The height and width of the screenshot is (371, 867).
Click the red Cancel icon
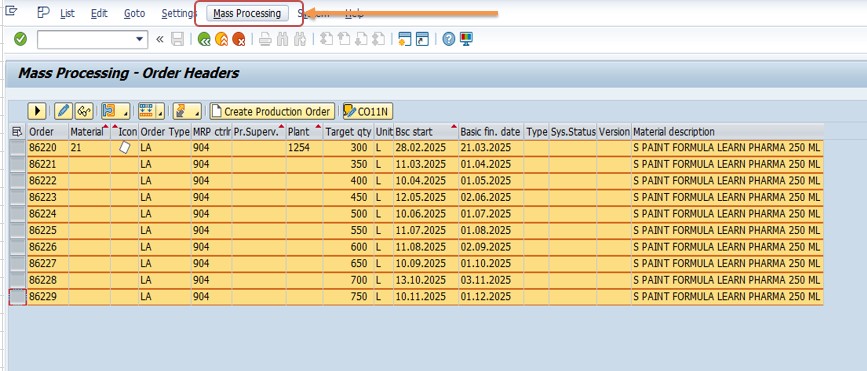click(238, 39)
